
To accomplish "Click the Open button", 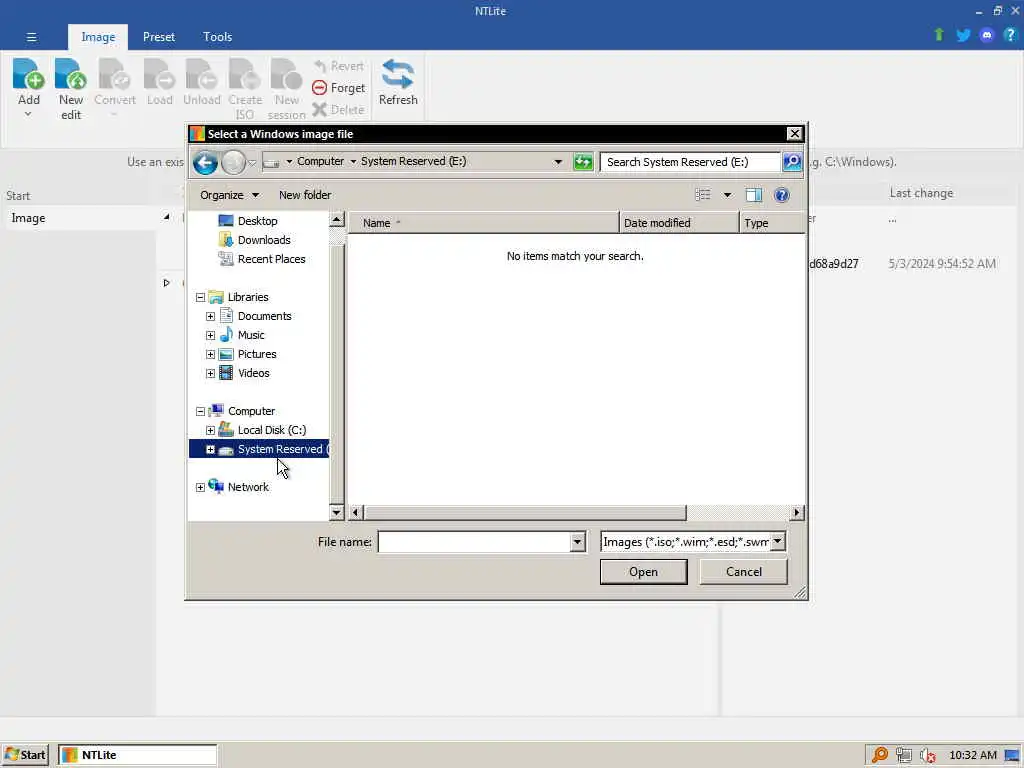I will (x=643, y=571).
